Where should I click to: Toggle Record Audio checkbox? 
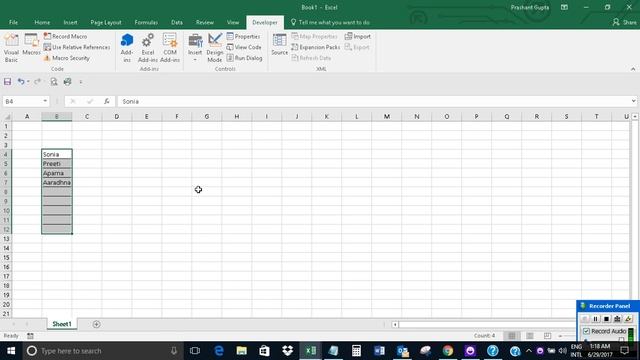pos(587,331)
